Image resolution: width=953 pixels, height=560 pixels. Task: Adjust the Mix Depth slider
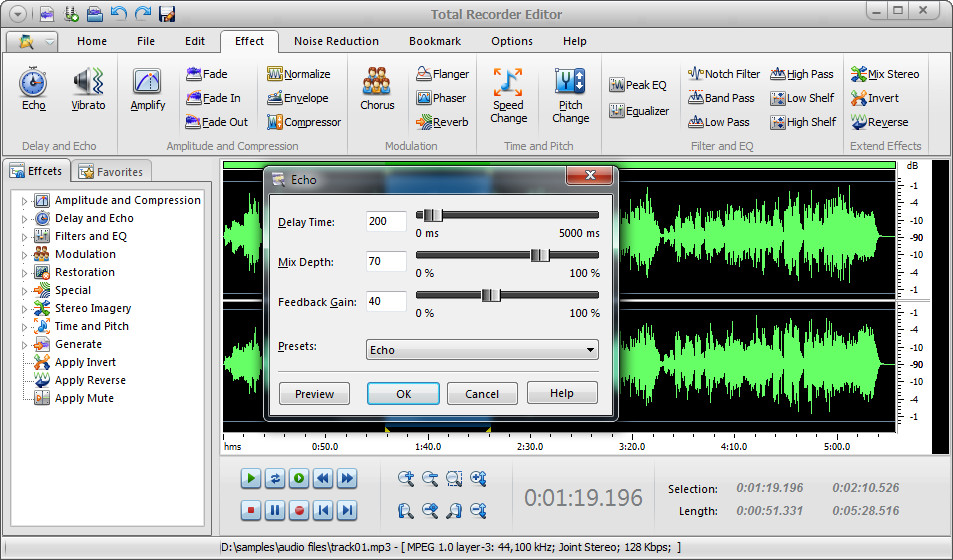(x=540, y=255)
